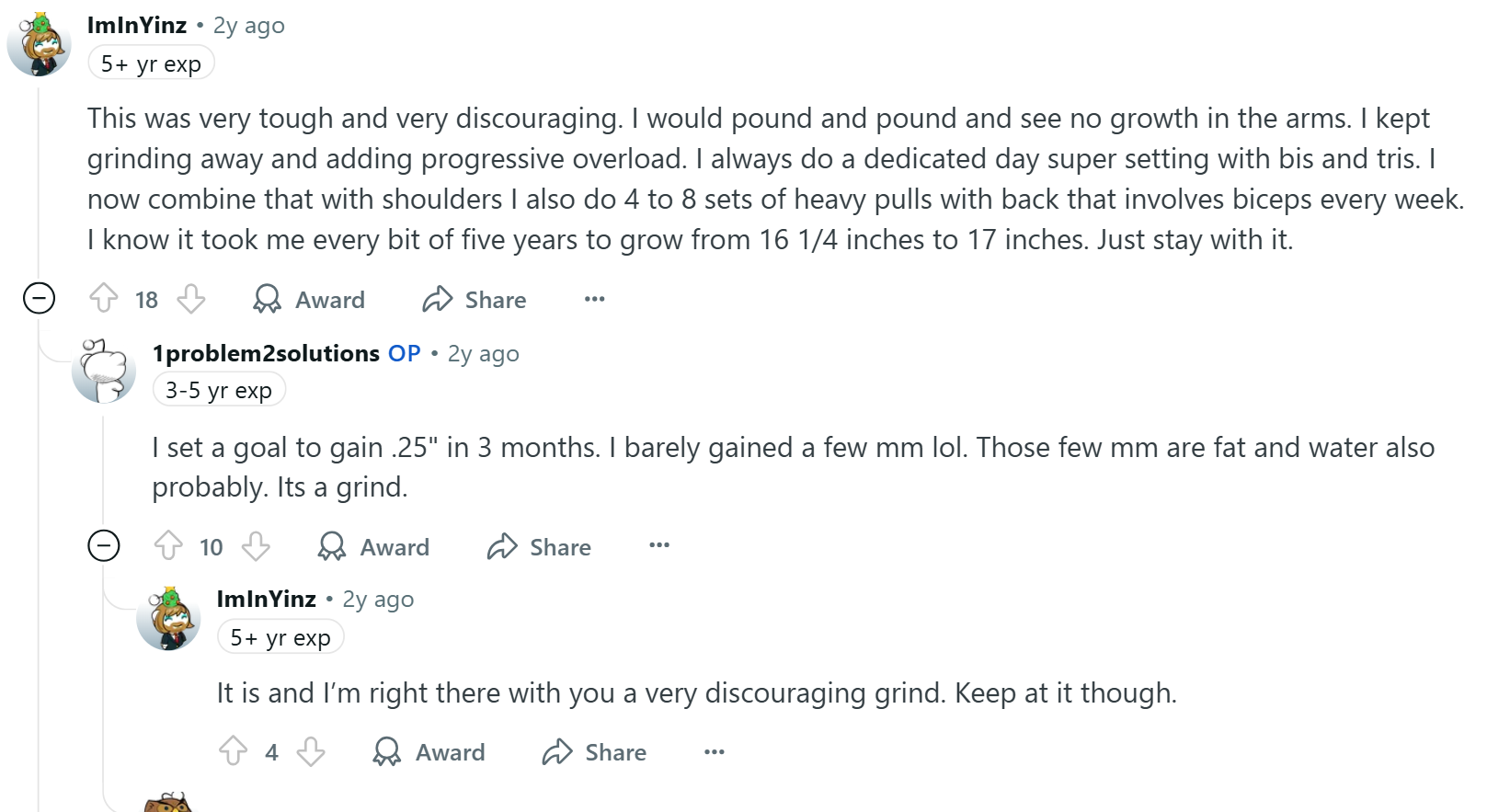The width and height of the screenshot is (1510, 812).
Task: Downvote the comment with 18 votes
Action: tap(191, 299)
